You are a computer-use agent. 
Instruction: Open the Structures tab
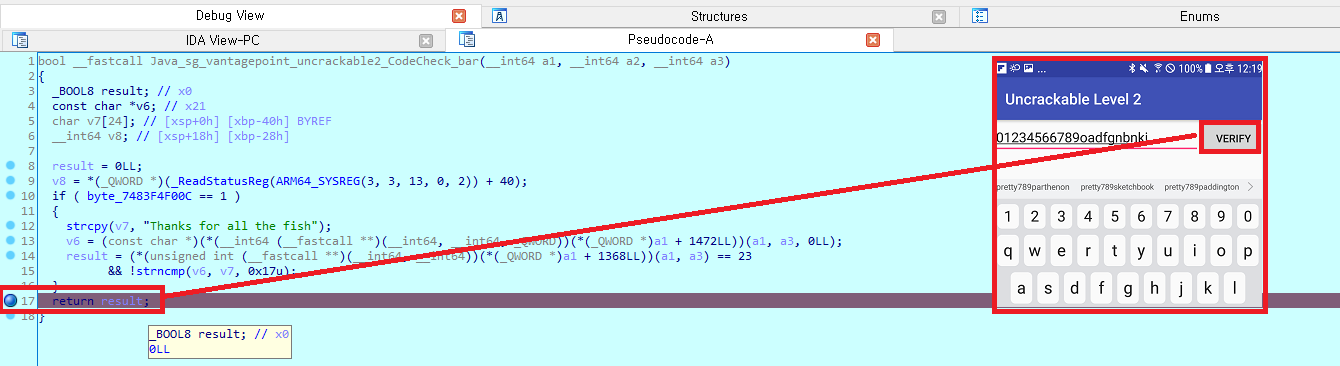tap(718, 16)
